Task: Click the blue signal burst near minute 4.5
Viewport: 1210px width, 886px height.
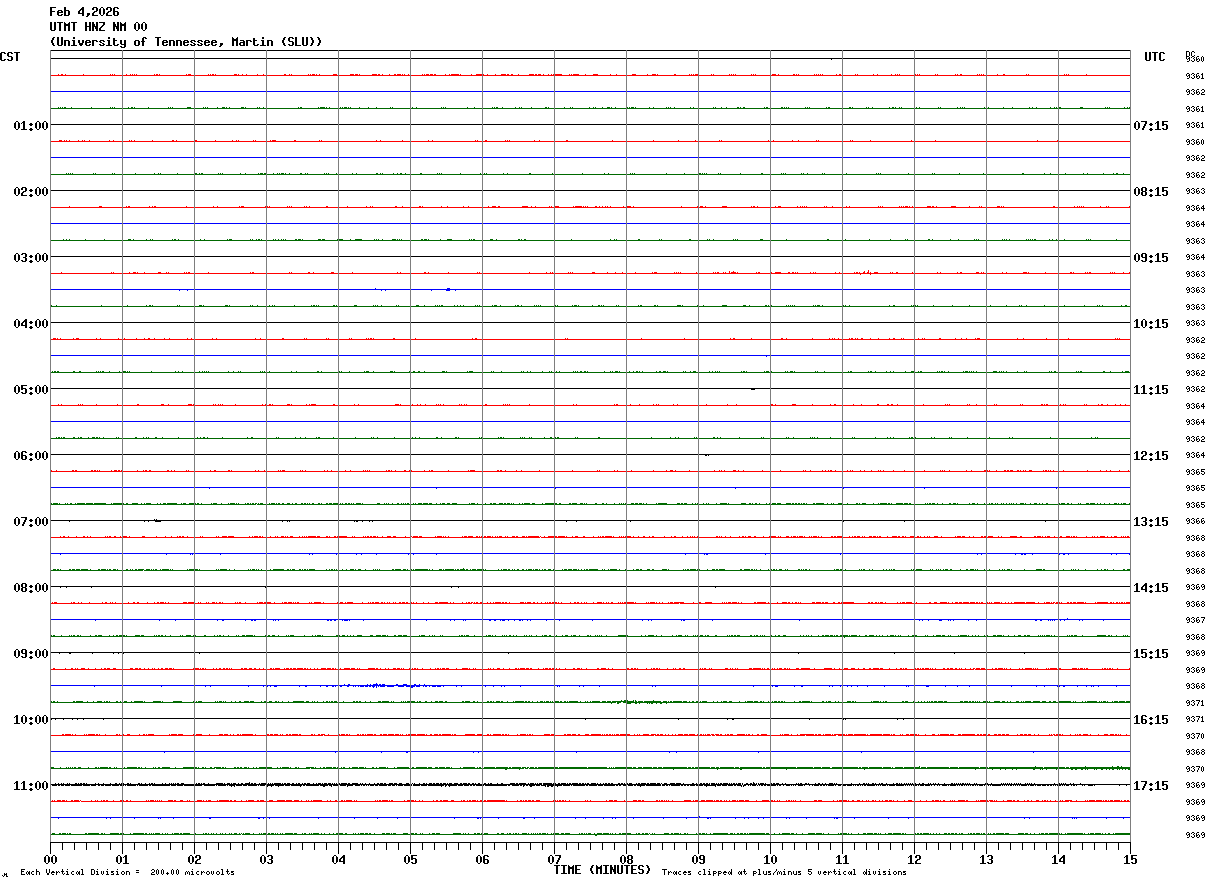Action: [x=380, y=685]
